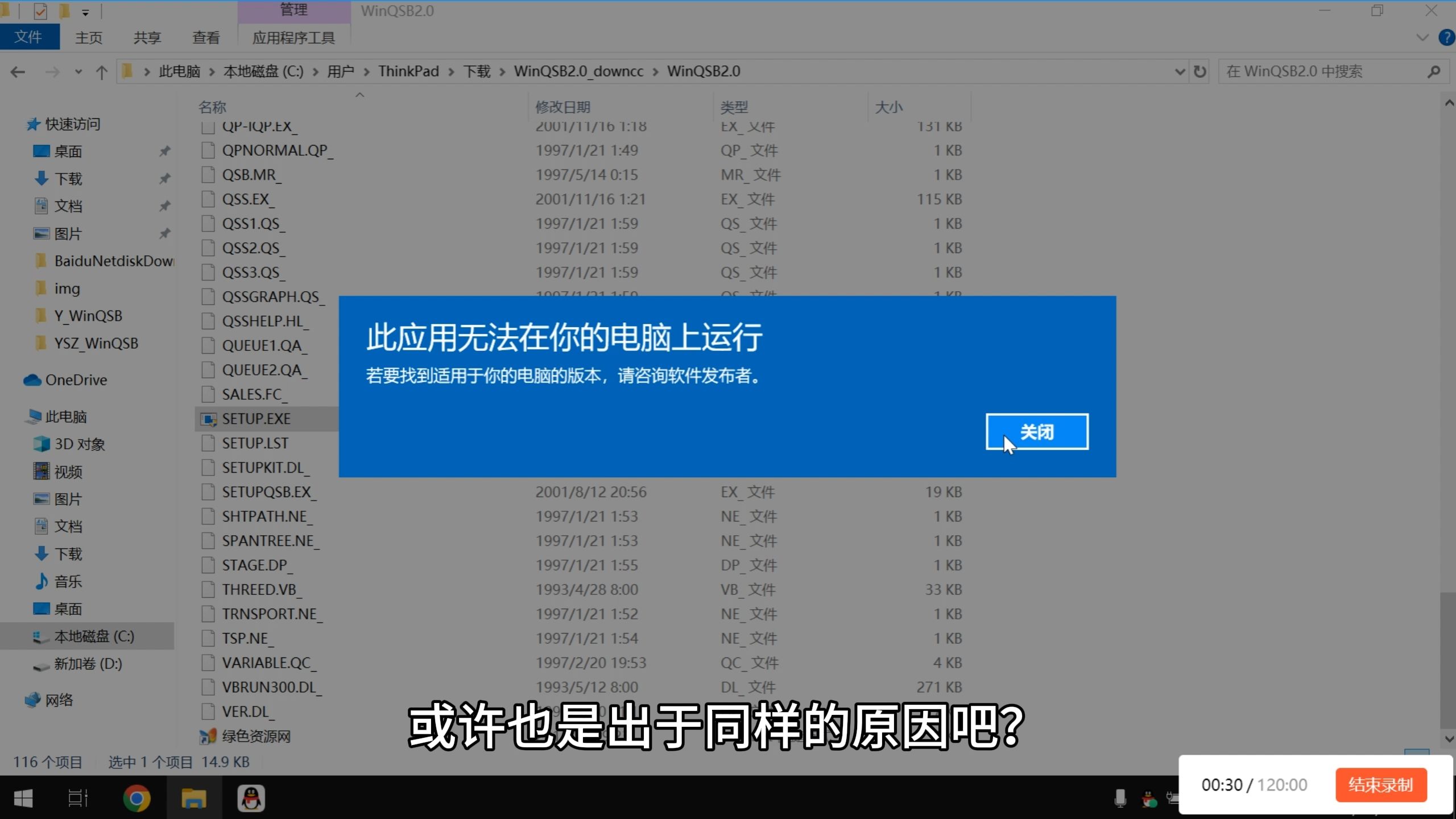Click 此电脑 in the address path
Screen dimensions: 1456x819
click(179, 72)
